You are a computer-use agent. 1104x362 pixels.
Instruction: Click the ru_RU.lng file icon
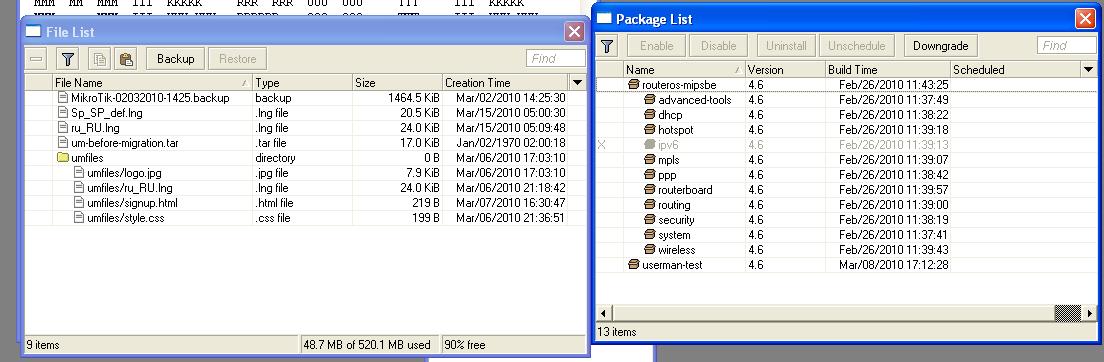pos(63,128)
